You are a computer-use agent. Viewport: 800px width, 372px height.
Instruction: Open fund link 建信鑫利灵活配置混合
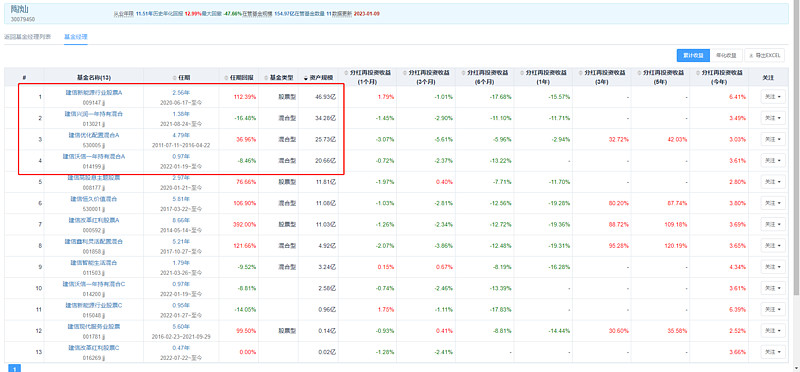94,241
